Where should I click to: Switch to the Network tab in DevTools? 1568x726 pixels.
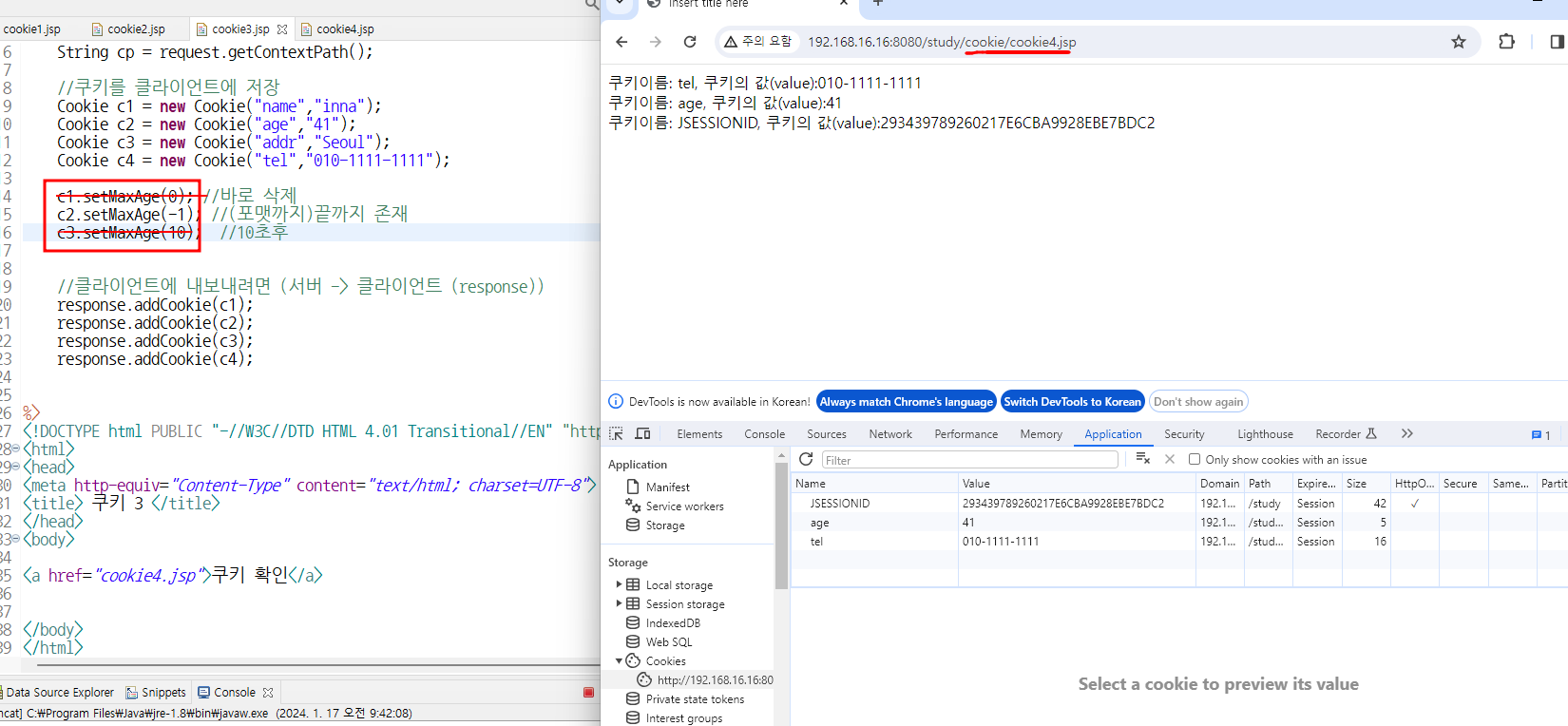pos(890,434)
